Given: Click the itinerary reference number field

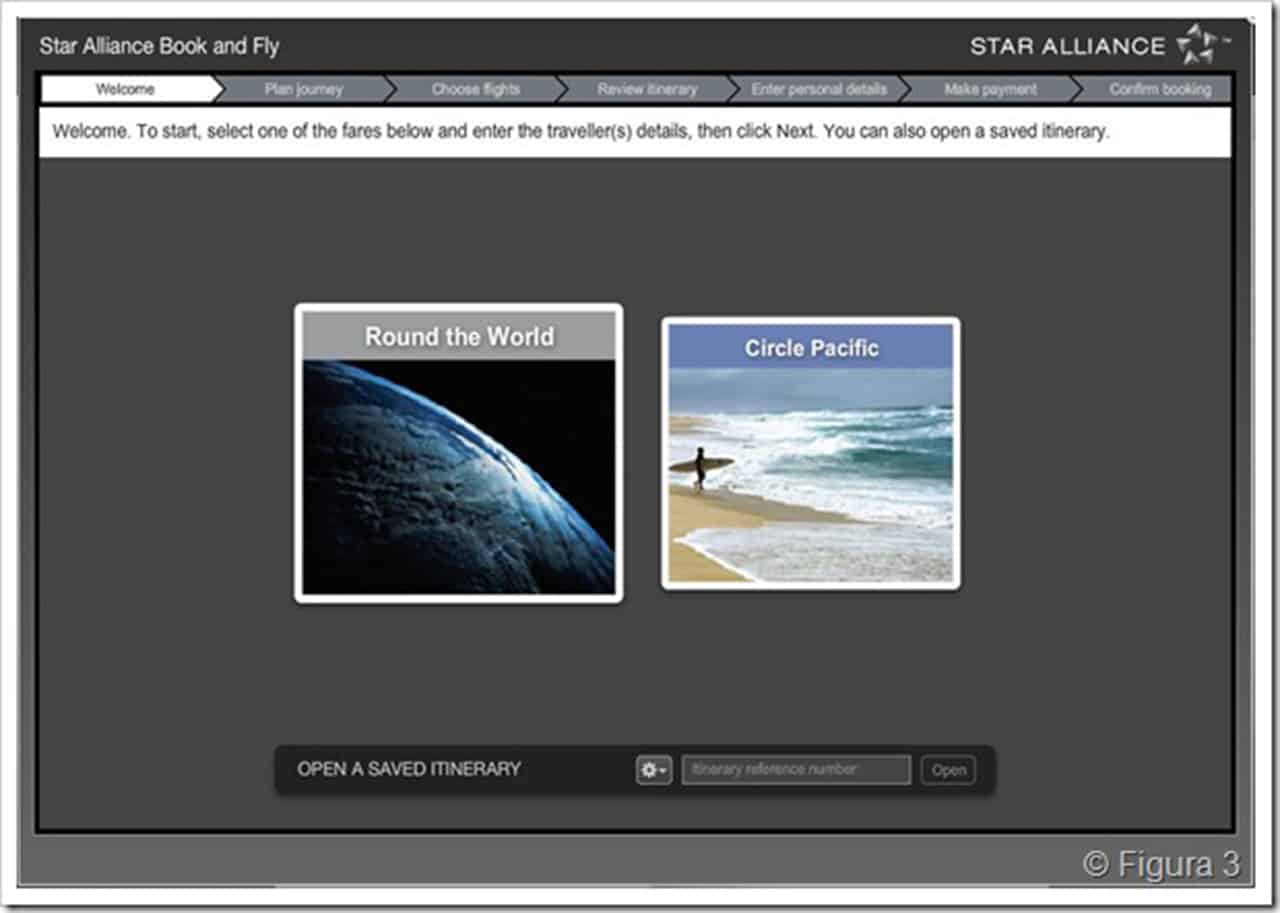Looking at the screenshot, I should pyautogui.click(x=796, y=770).
